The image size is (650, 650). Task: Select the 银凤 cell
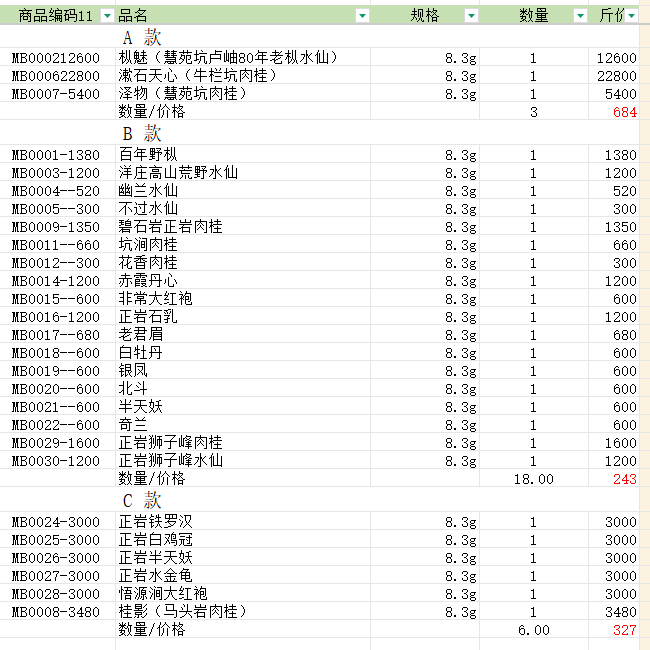pos(243,371)
